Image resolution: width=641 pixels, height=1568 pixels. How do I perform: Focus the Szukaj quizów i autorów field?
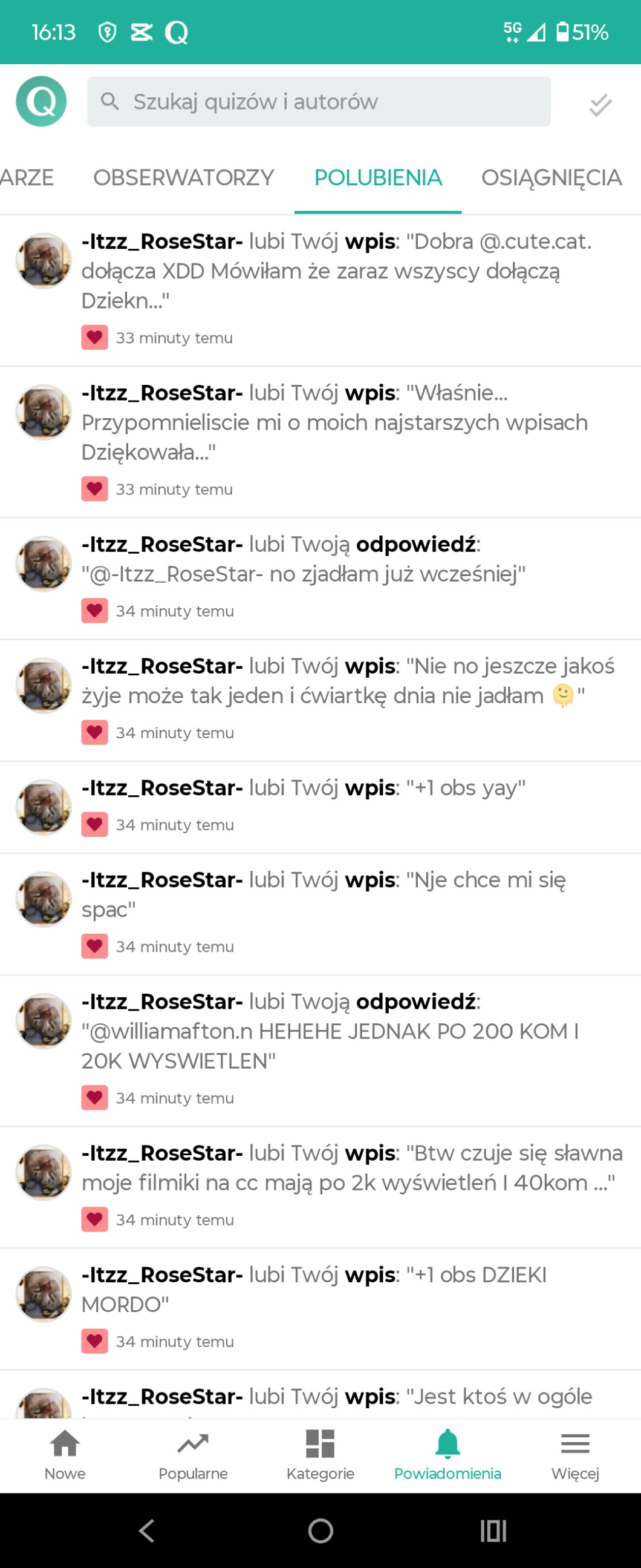pos(319,102)
